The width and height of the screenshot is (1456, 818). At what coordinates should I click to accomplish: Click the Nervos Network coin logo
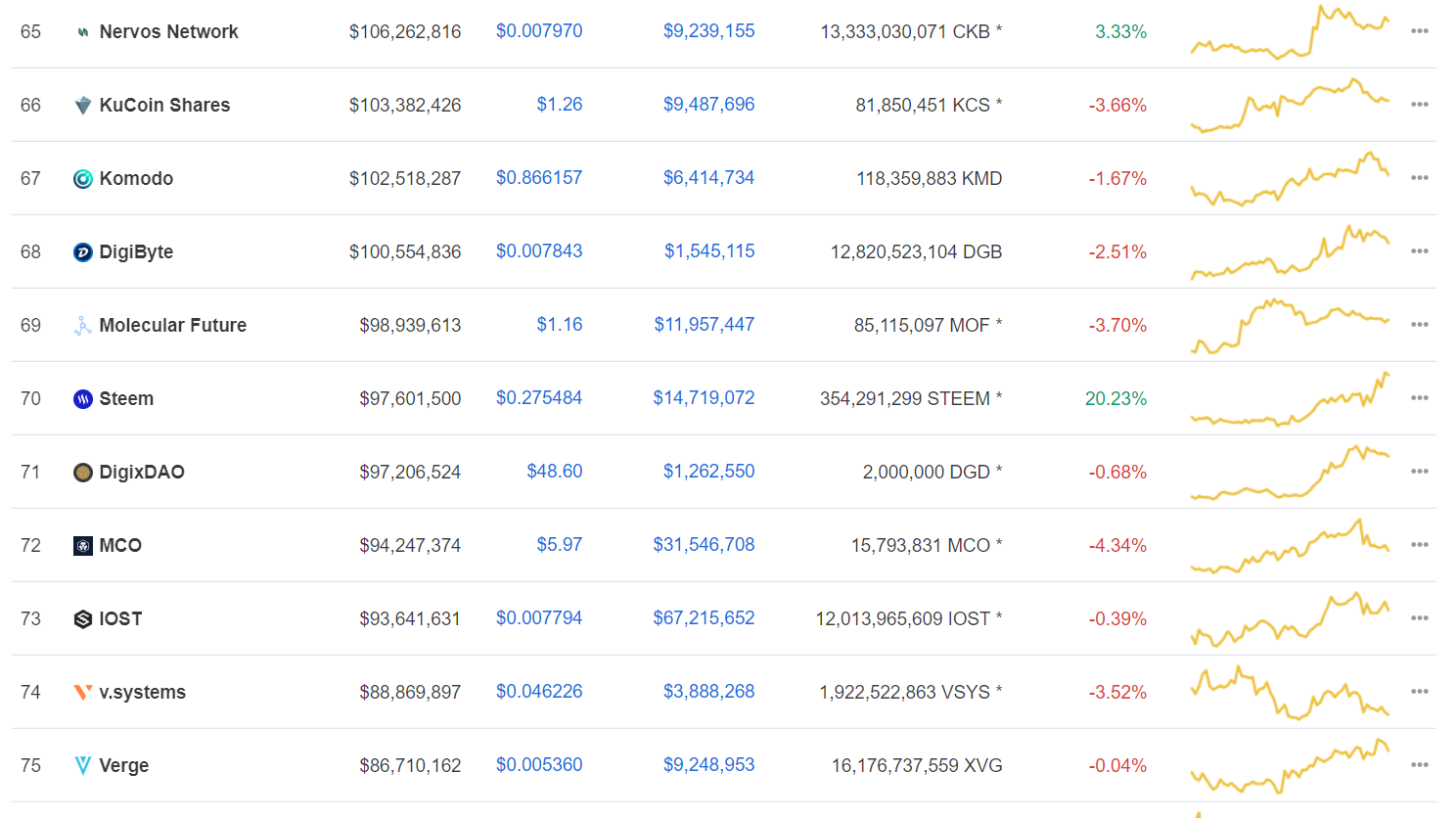pos(83,32)
